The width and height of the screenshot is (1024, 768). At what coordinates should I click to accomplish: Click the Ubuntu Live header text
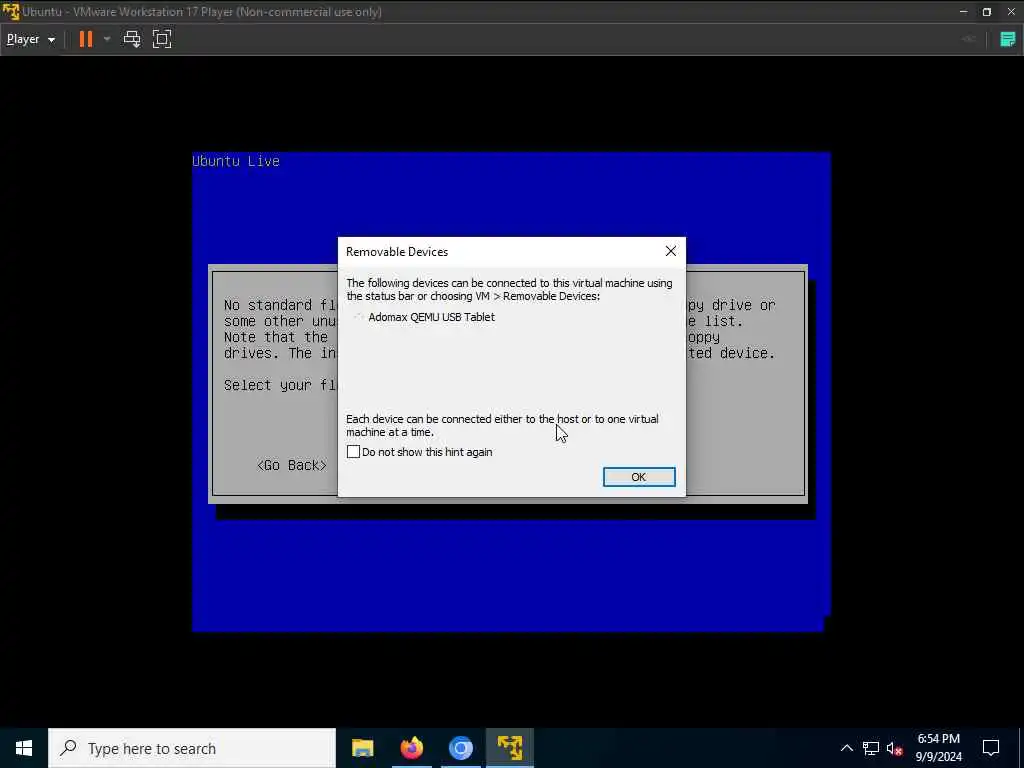pos(236,161)
